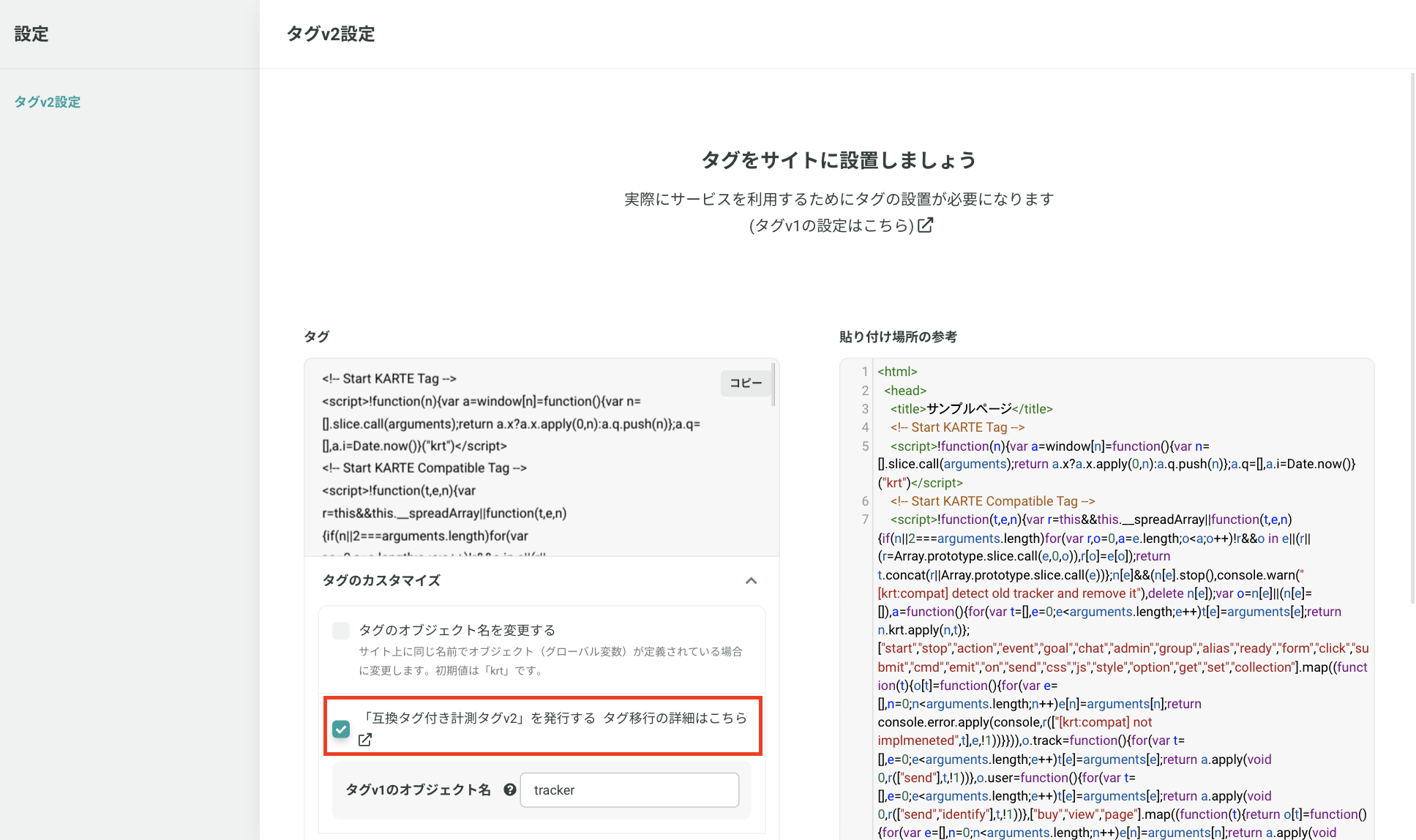Click the 貼り付け場所の参考 heading
1416x840 pixels.
pos(898,337)
